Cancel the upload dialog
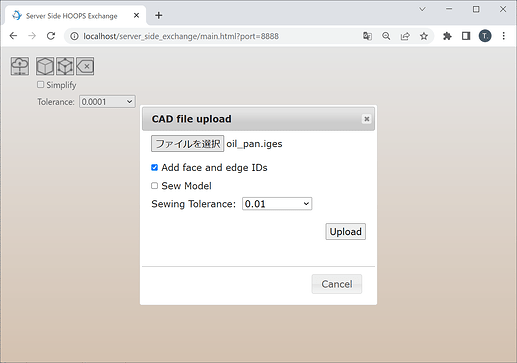The height and width of the screenshot is (363, 517). click(337, 284)
